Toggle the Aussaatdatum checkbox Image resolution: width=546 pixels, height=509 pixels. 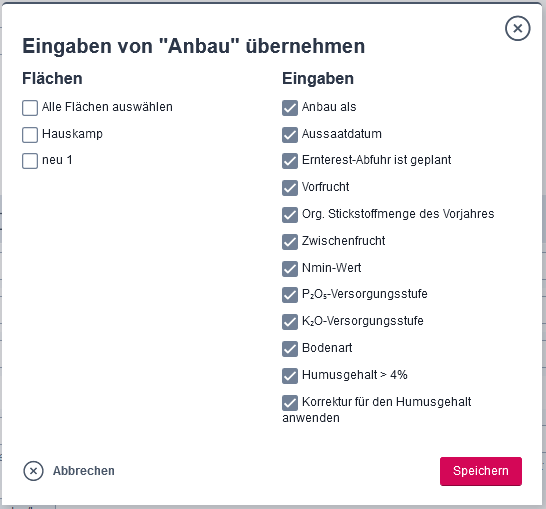click(290, 135)
